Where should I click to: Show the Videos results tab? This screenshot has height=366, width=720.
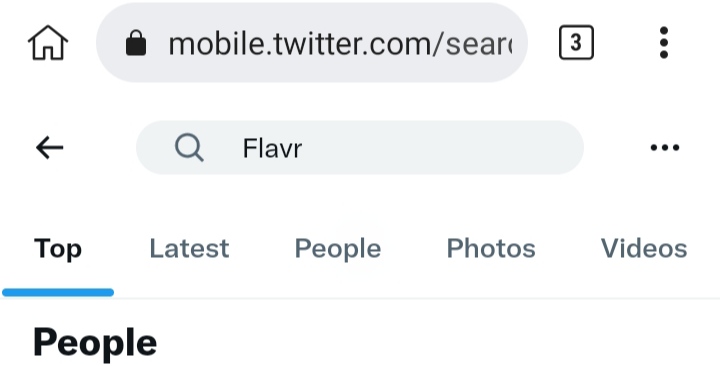pos(644,249)
